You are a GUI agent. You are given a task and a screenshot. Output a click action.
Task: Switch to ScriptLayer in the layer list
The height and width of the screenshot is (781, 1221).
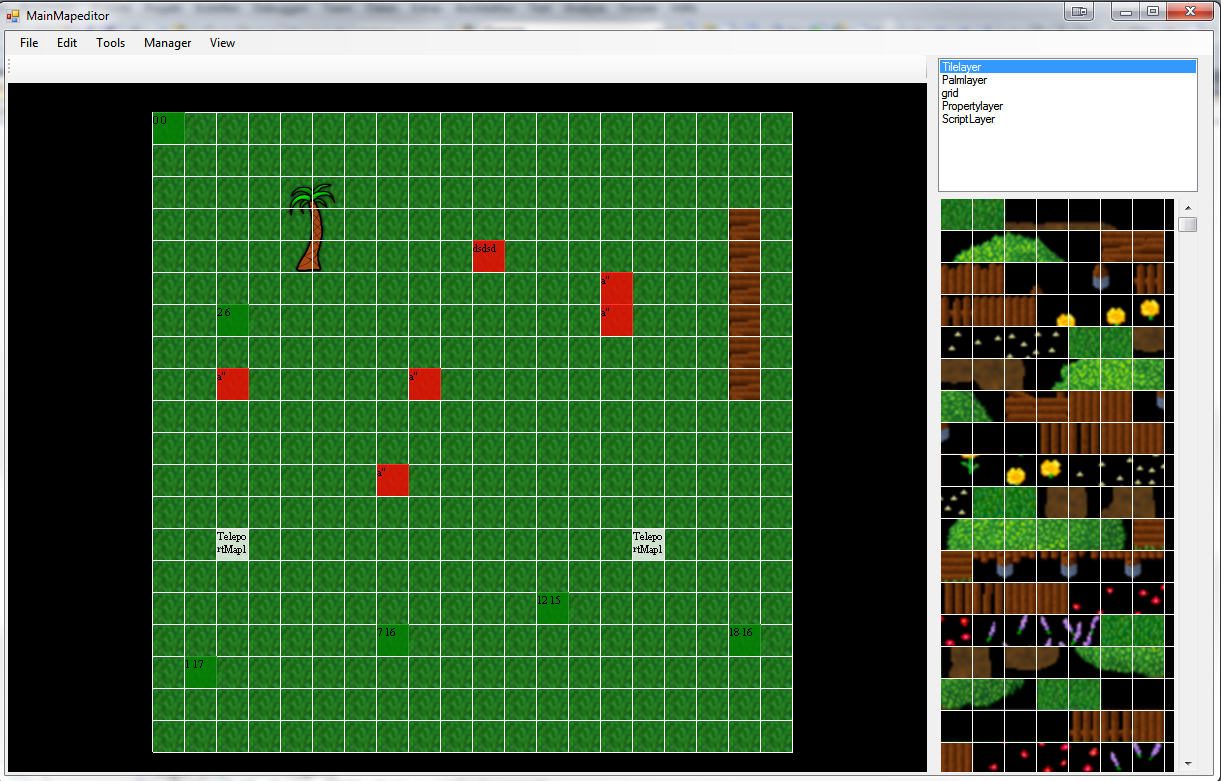[968, 119]
